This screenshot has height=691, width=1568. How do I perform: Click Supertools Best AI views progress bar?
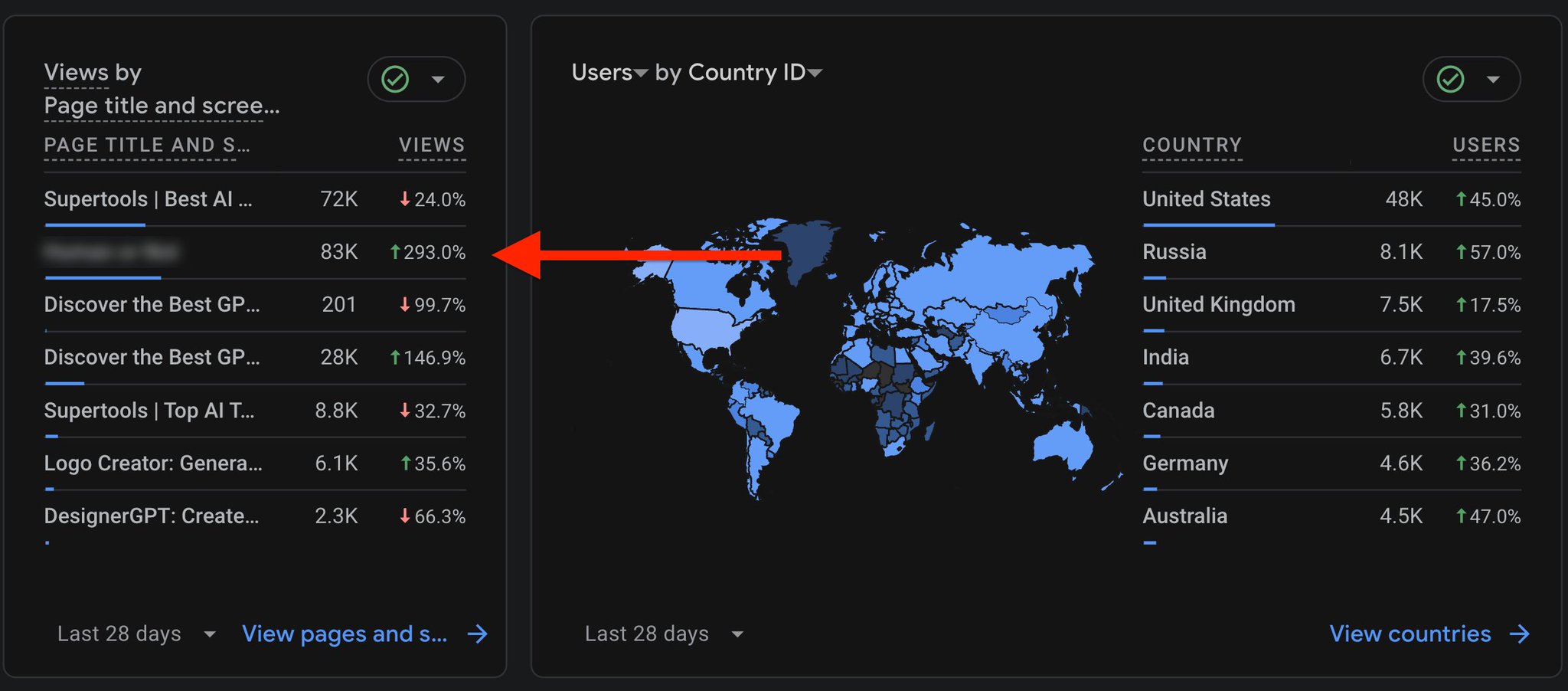click(95, 225)
